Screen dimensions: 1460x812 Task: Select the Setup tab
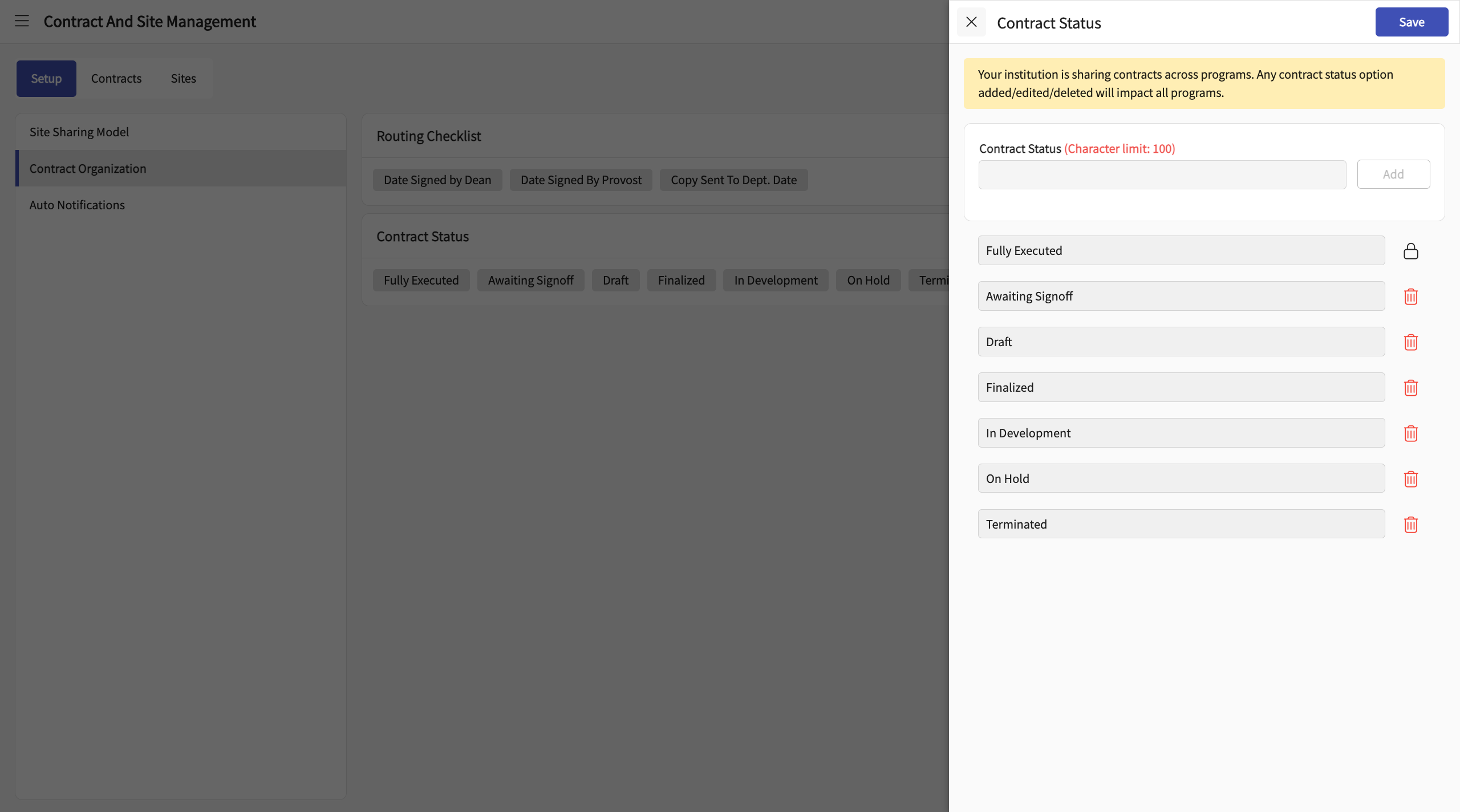pos(46,79)
